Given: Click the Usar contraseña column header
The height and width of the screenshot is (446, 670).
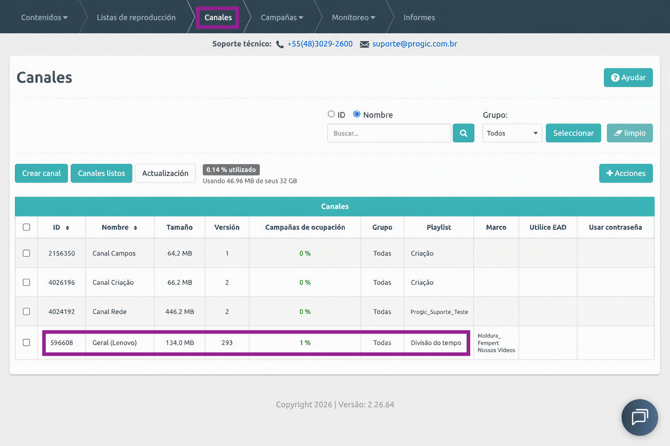Looking at the screenshot, I should point(615,227).
